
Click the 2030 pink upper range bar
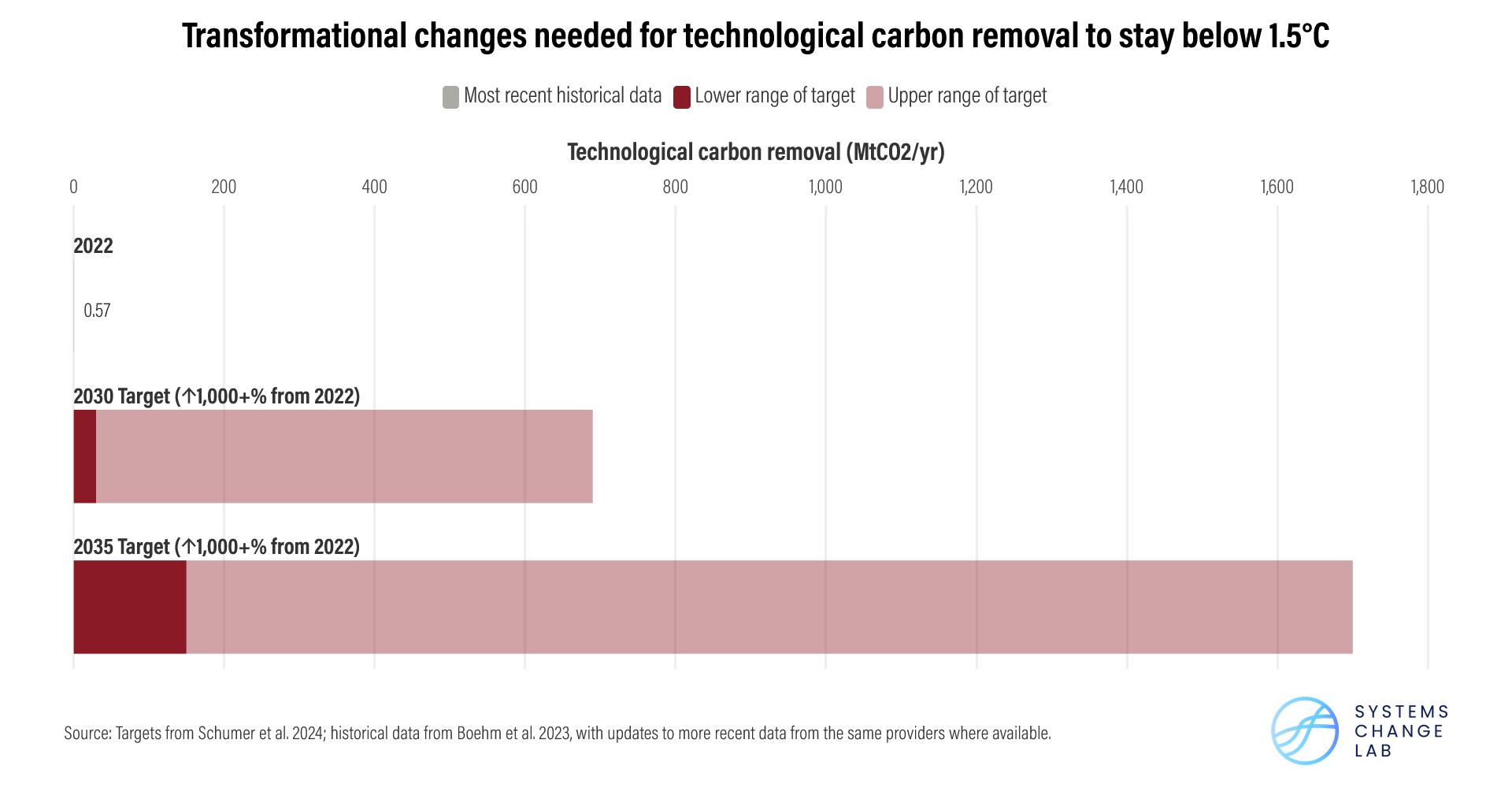(x=344, y=456)
